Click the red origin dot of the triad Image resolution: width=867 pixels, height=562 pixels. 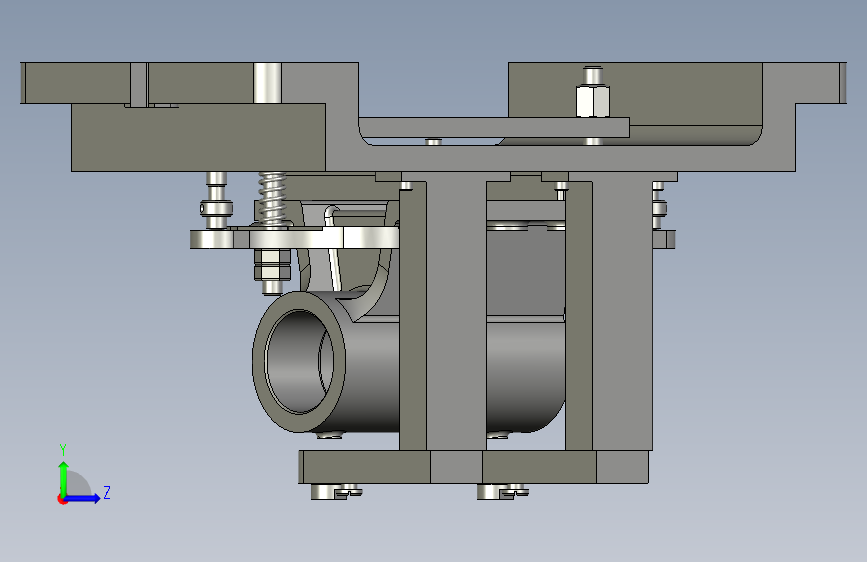click(61, 499)
